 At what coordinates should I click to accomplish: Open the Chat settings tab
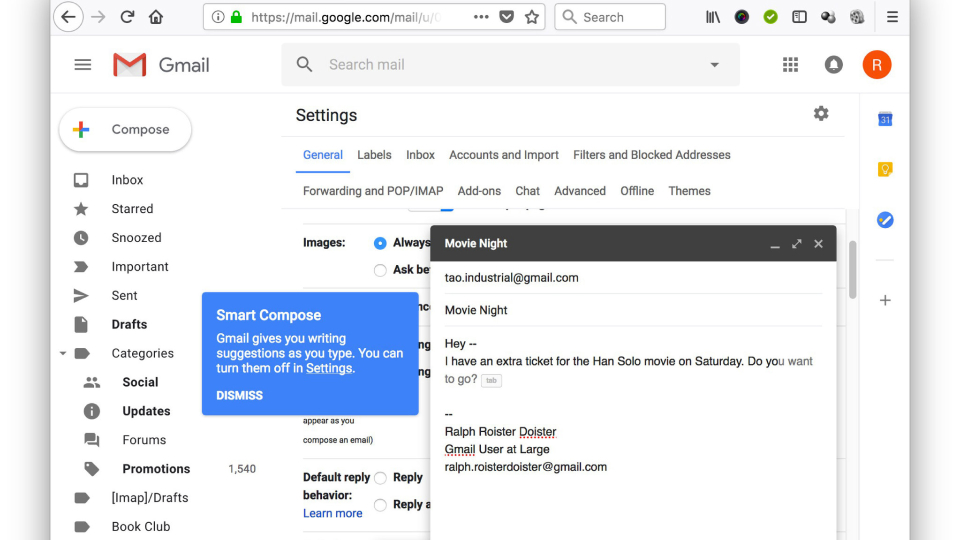point(527,191)
